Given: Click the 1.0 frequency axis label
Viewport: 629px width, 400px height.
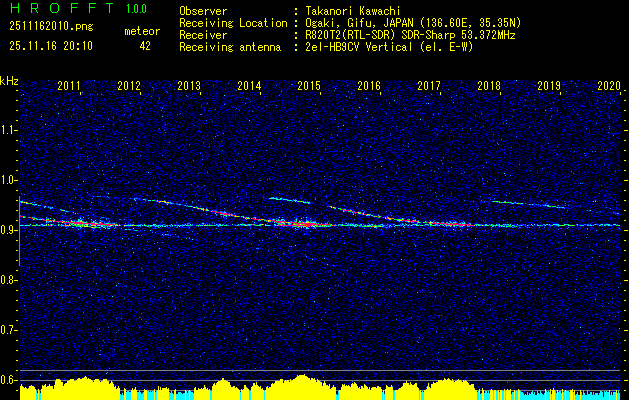Looking at the screenshot, I should [x=8, y=180].
